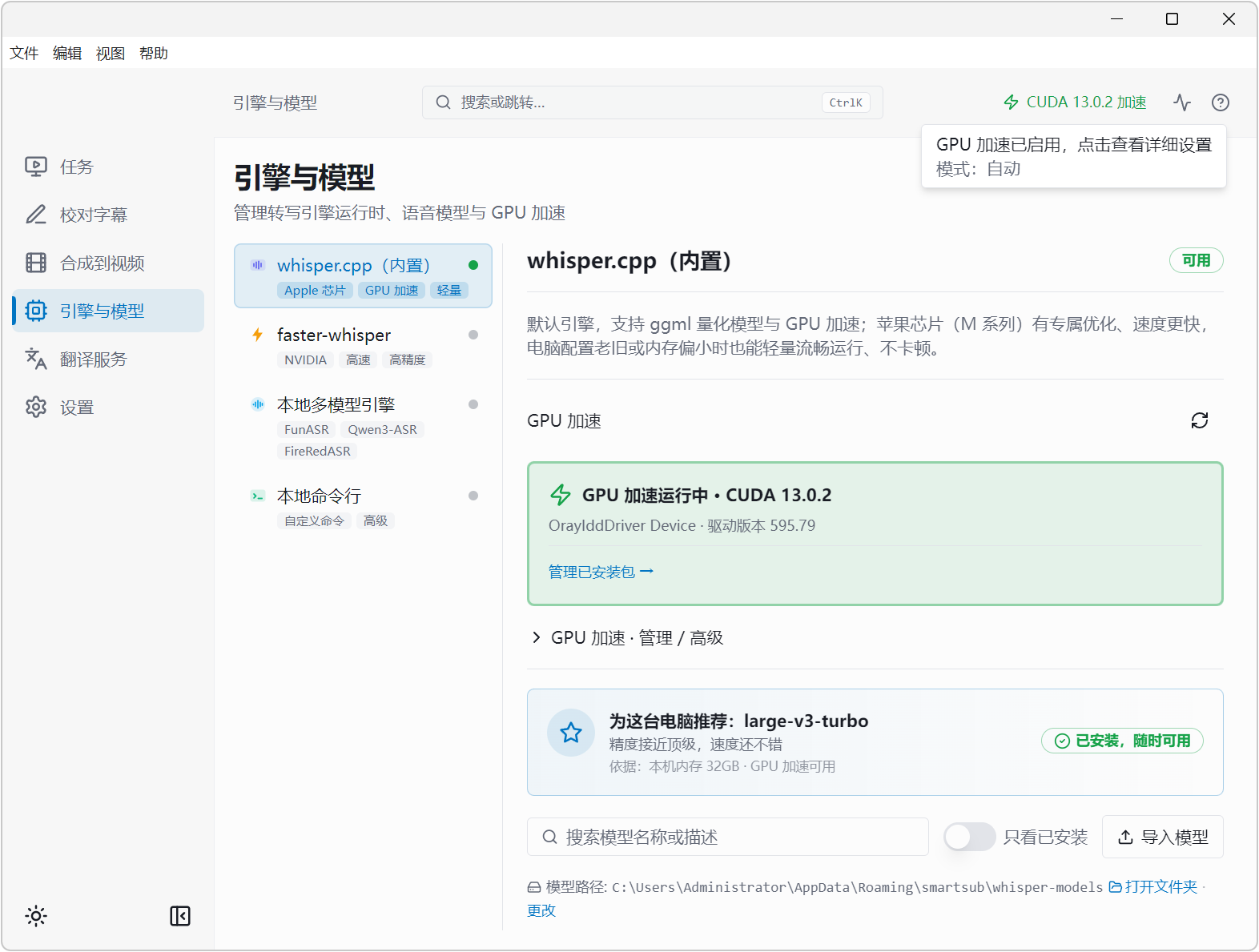Click the 本地多模型引擎 waveform icon
This screenshot has height=952, width=1259.
point(257,404)
